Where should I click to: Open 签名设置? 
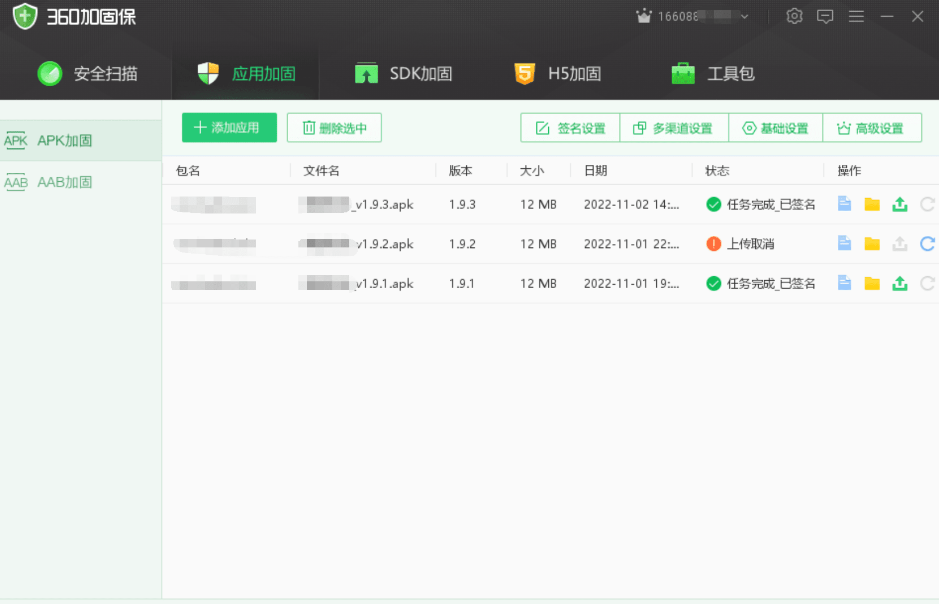[x=570, y=128]
